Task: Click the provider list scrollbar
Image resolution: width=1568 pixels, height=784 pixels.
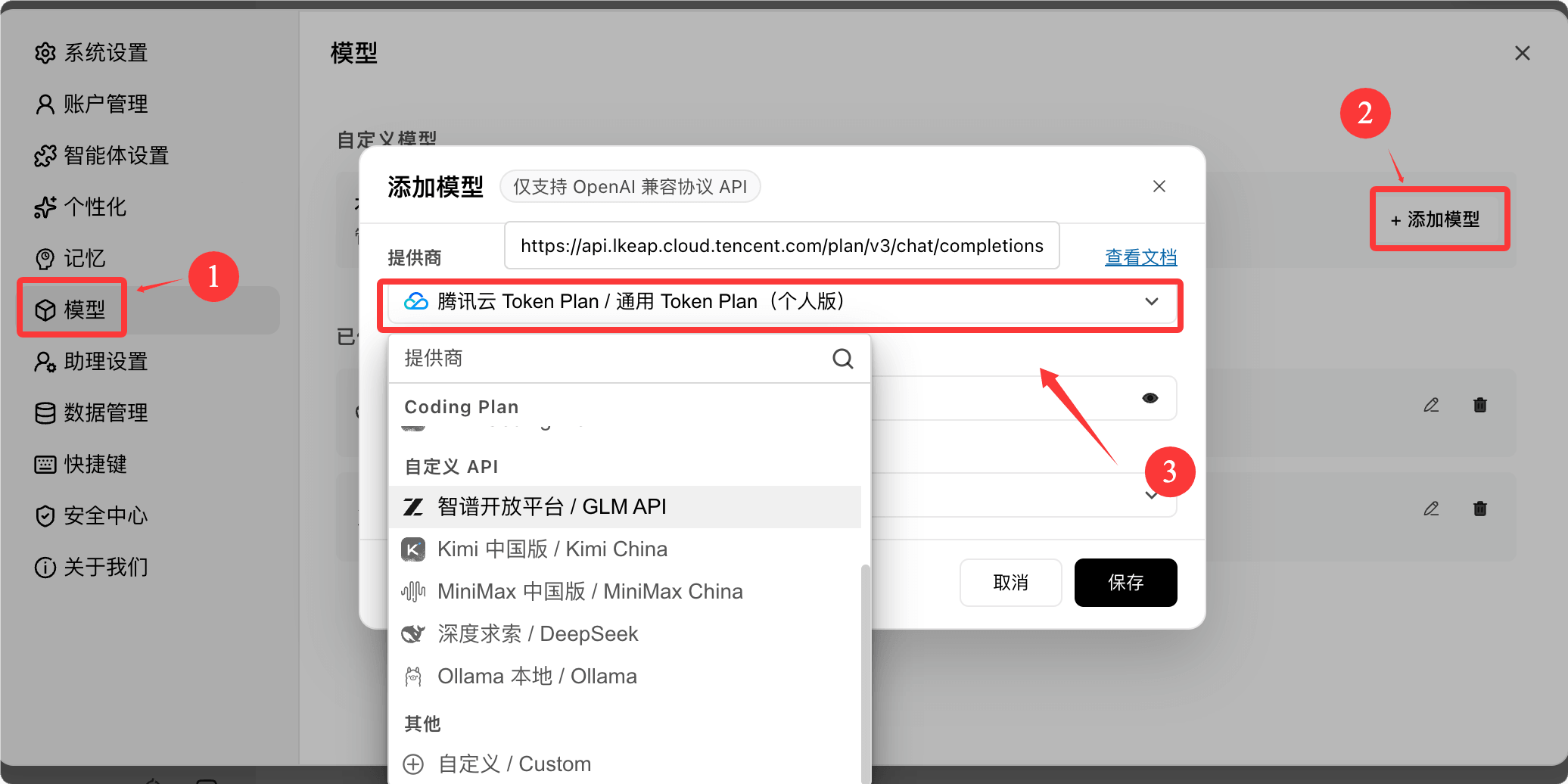Action: click(866, 674)
